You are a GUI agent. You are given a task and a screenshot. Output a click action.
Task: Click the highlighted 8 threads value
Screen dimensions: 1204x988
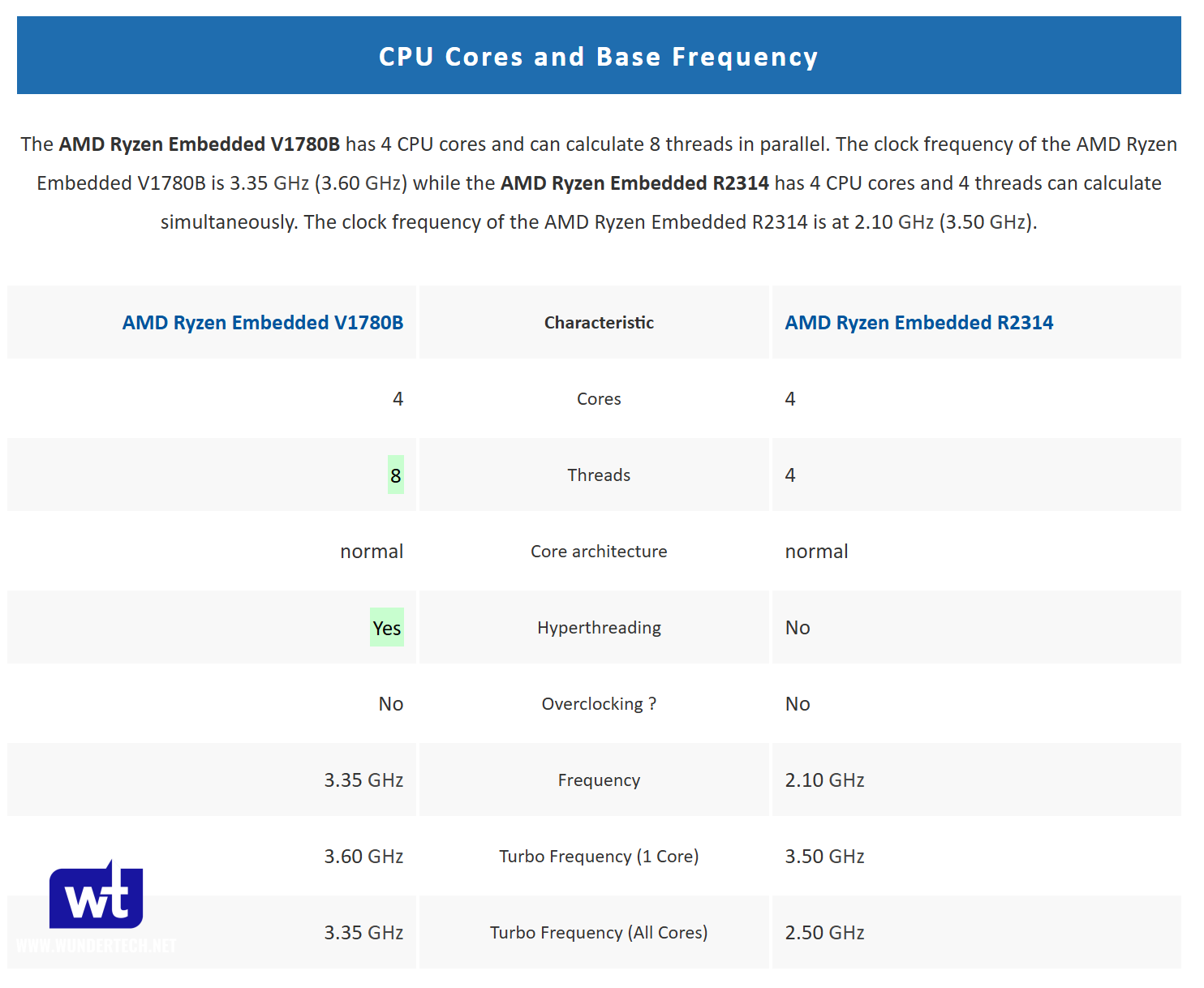click(x=396, y=475)
